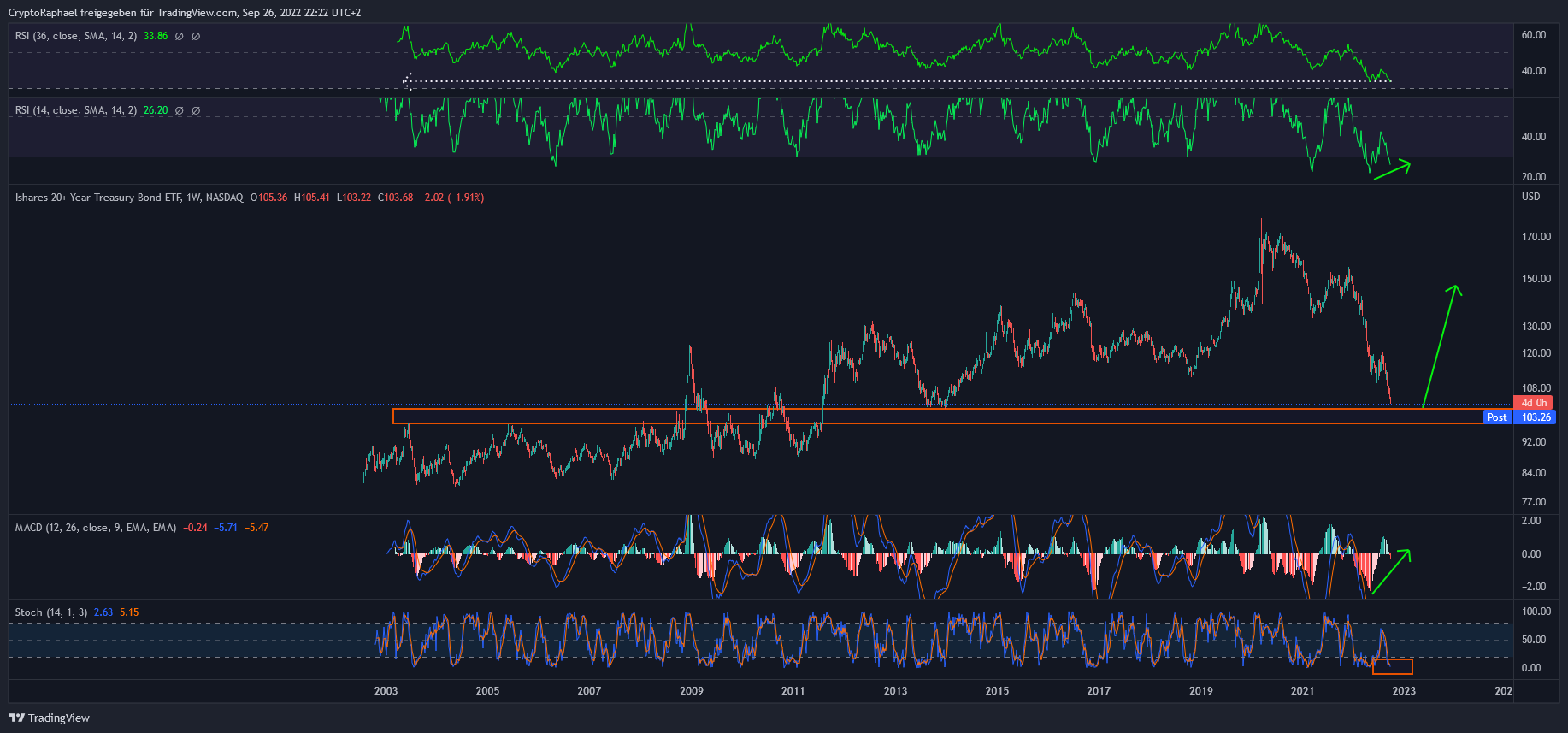This screenshot has width=1568, height=733.
Task: Click the MACD signal value −5.47
Action: 256,528
